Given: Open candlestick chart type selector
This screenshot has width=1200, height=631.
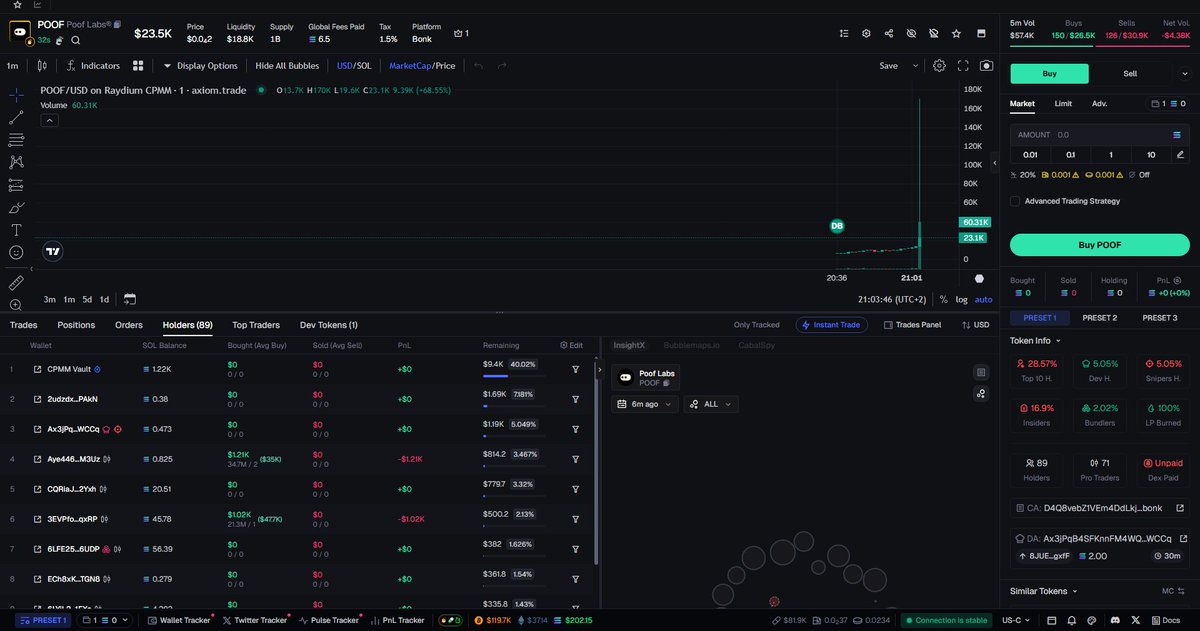Looking at the screenshot, I should (x=42, y=66).
